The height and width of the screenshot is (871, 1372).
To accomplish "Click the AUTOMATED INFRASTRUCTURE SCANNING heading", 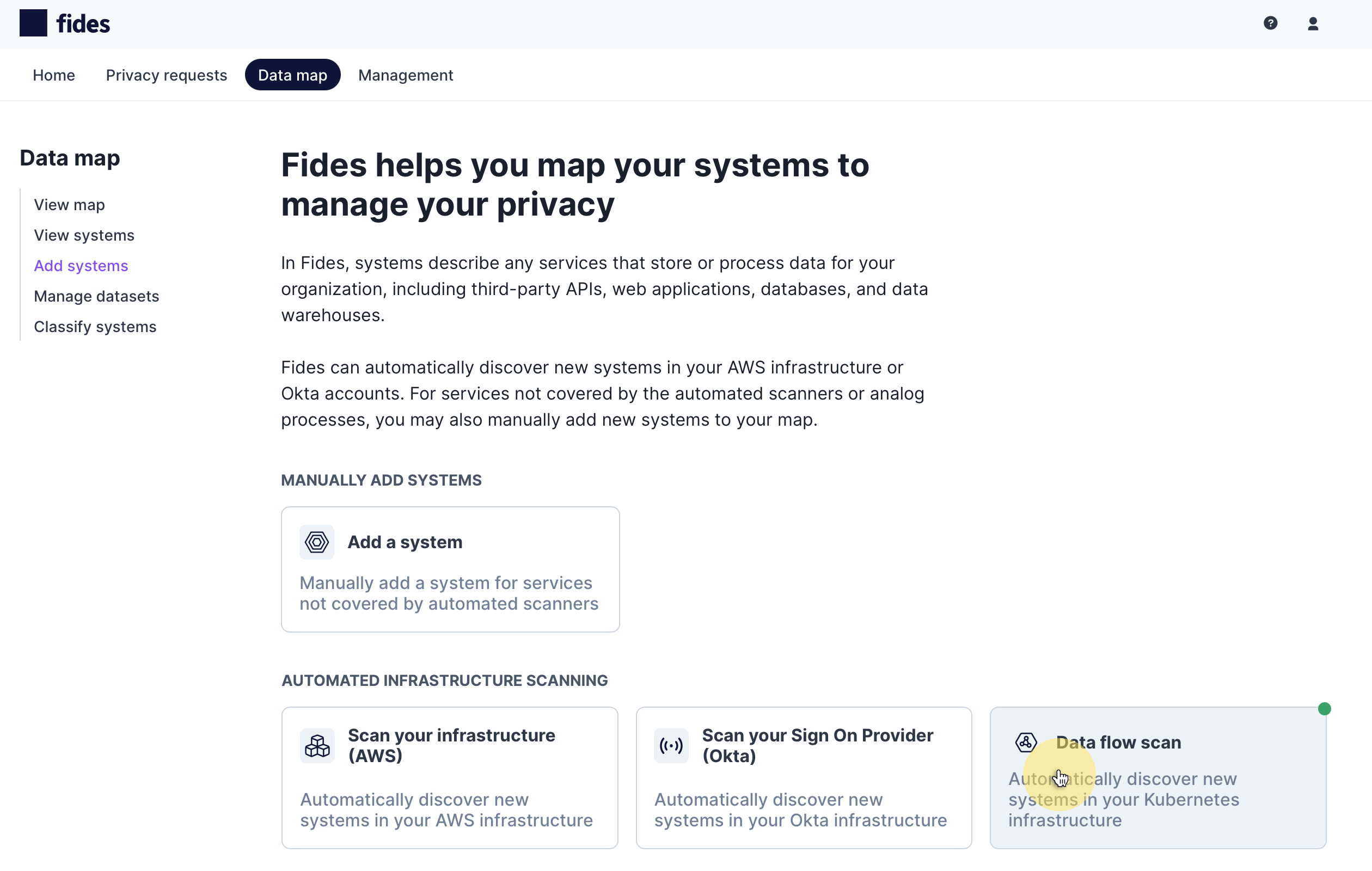I will [444, 680].
